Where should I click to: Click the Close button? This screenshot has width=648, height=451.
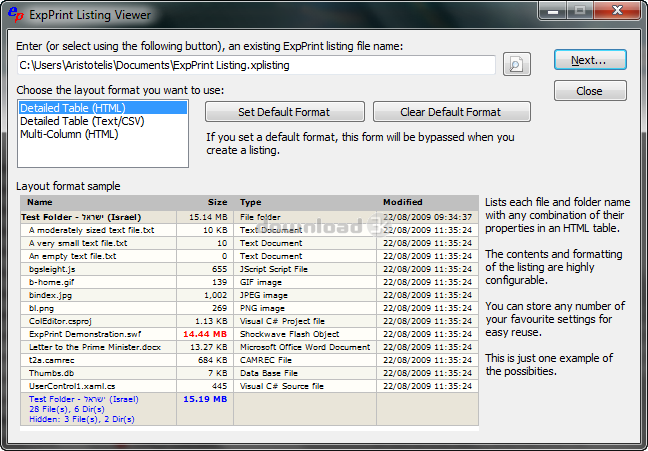tap(590, 91)
